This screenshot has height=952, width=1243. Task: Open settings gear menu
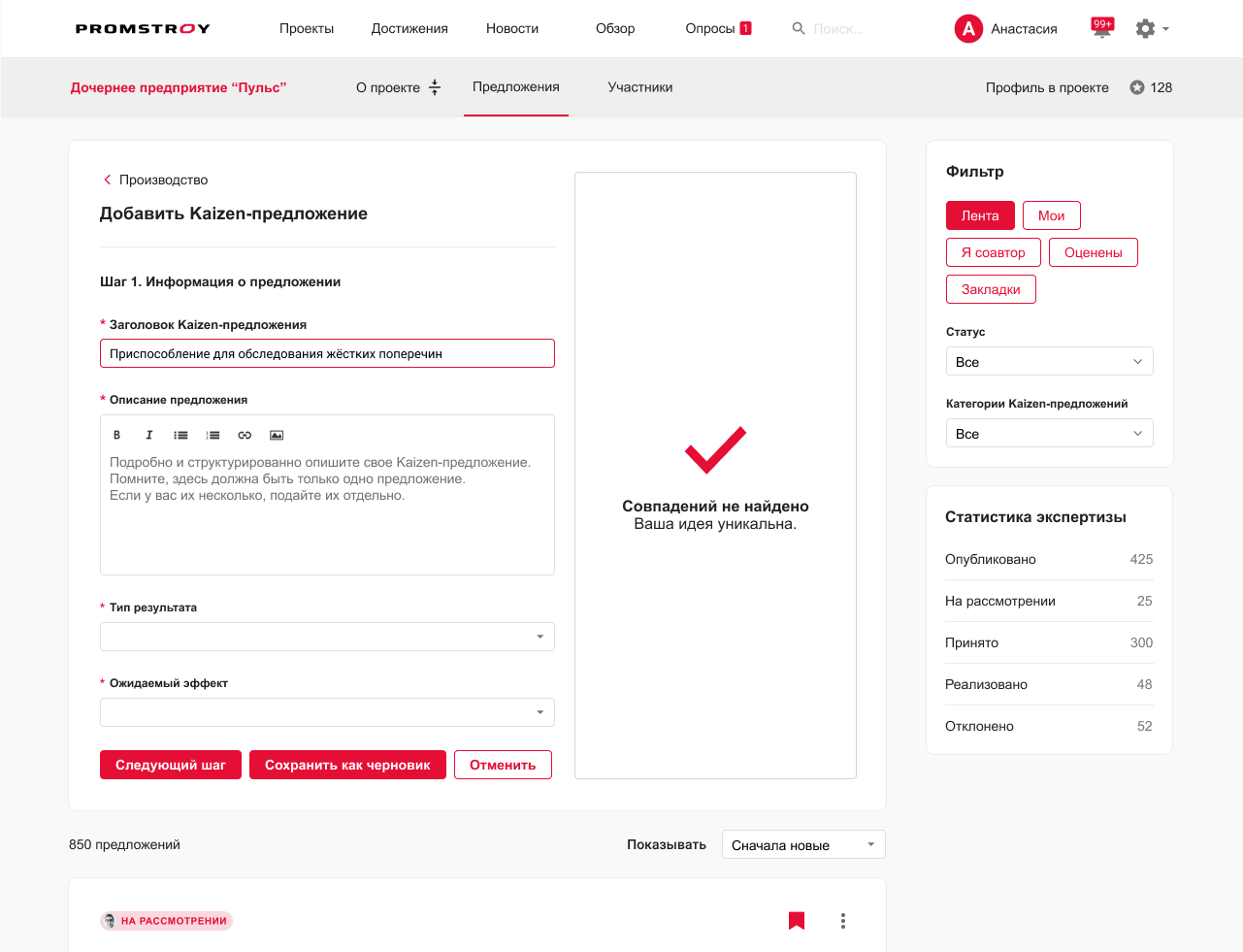click(1152, 29)
